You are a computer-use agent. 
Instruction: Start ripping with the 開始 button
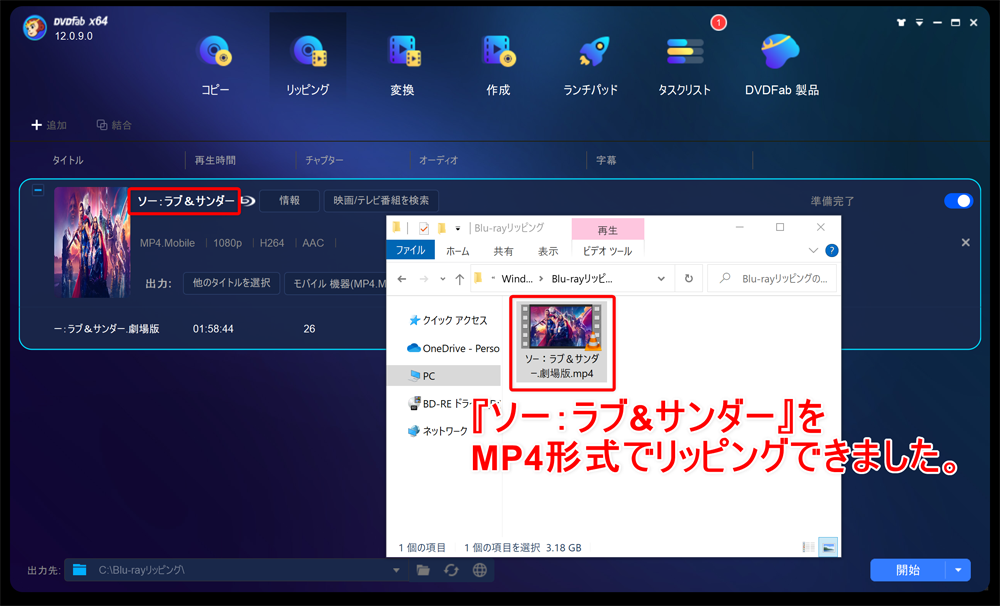908,570
